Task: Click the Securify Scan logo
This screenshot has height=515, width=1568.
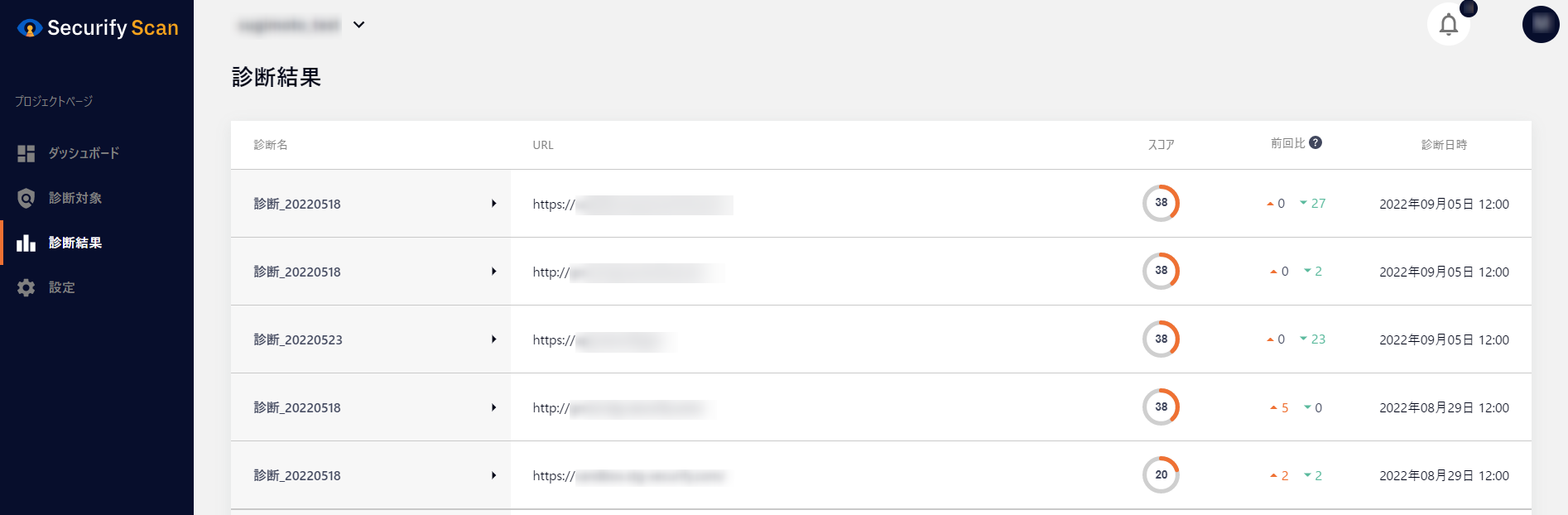Action: pos(98,28)
